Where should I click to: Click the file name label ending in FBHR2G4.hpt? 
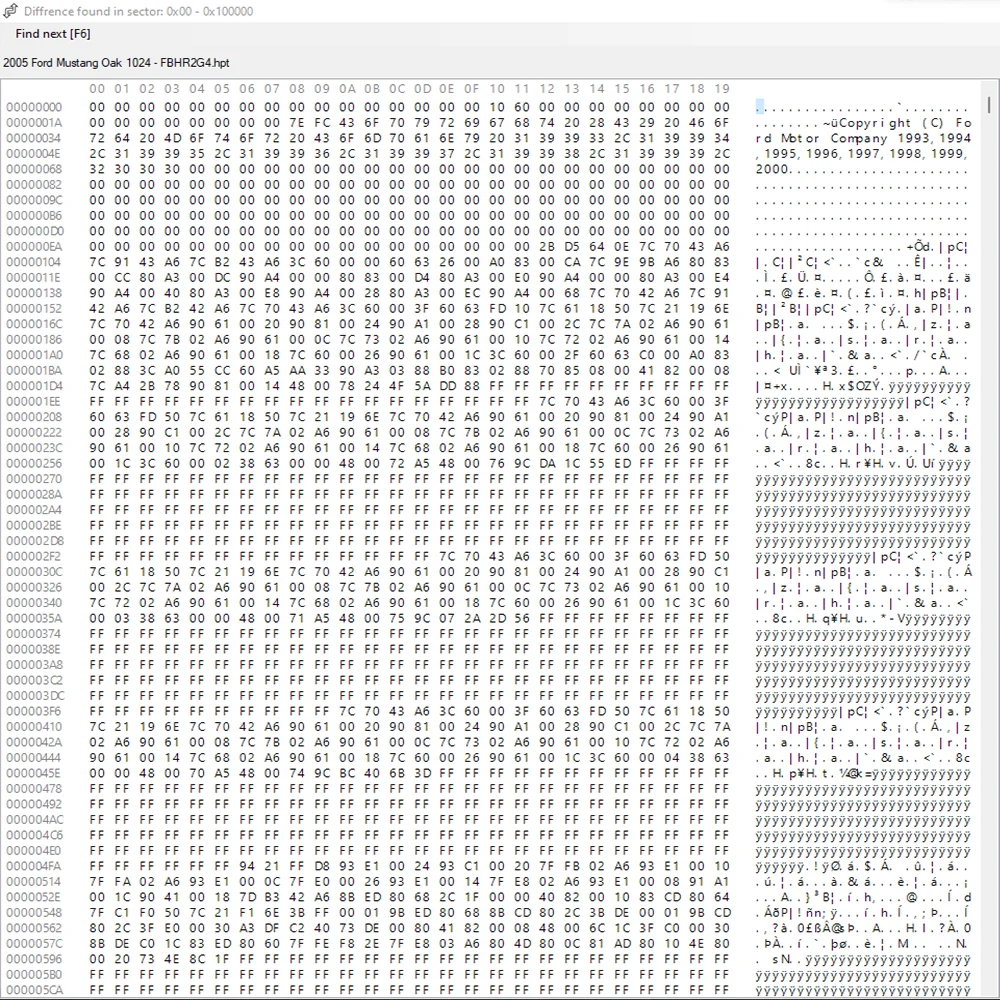pos(116,62)
